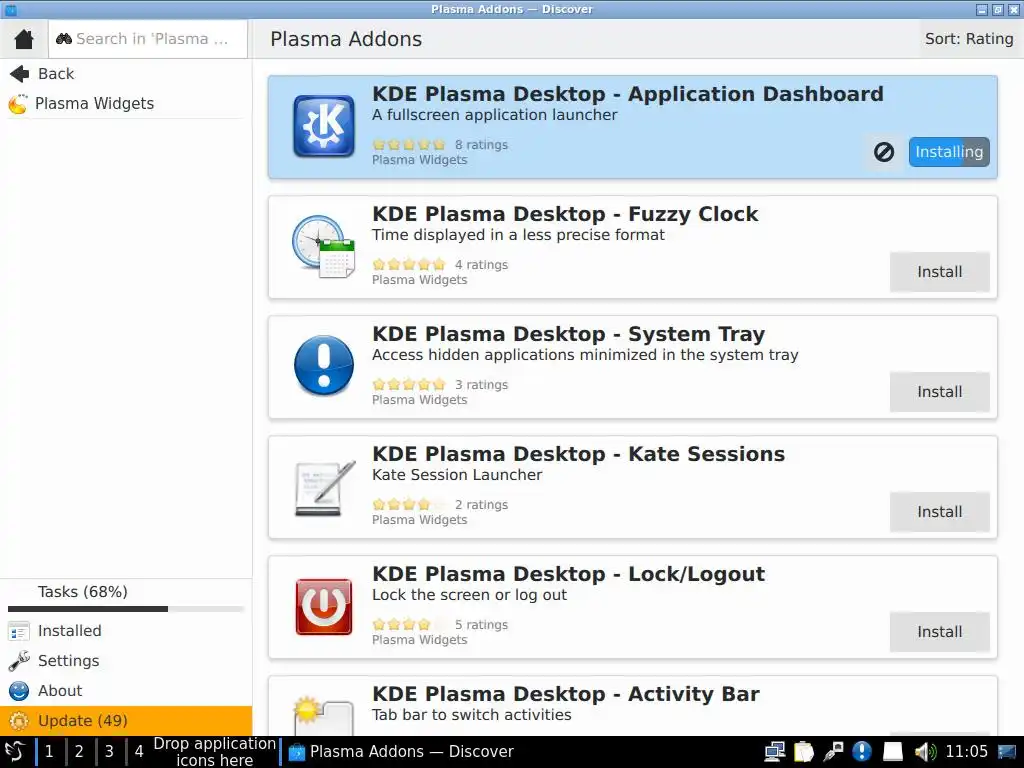The image size is (1024, 768).
Task: Open the Application Dashboard title
Action: coord(627,94)
